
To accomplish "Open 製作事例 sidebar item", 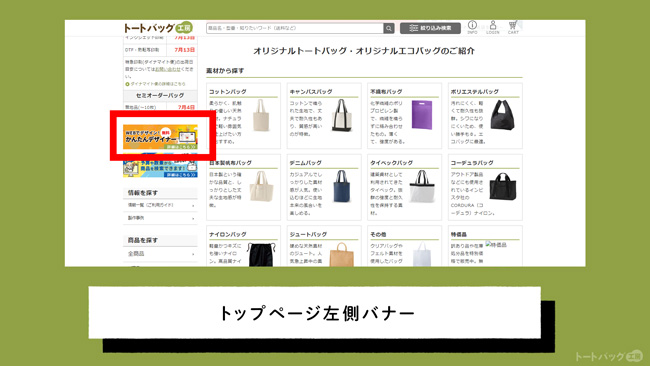I will click(x=160, y=218).
